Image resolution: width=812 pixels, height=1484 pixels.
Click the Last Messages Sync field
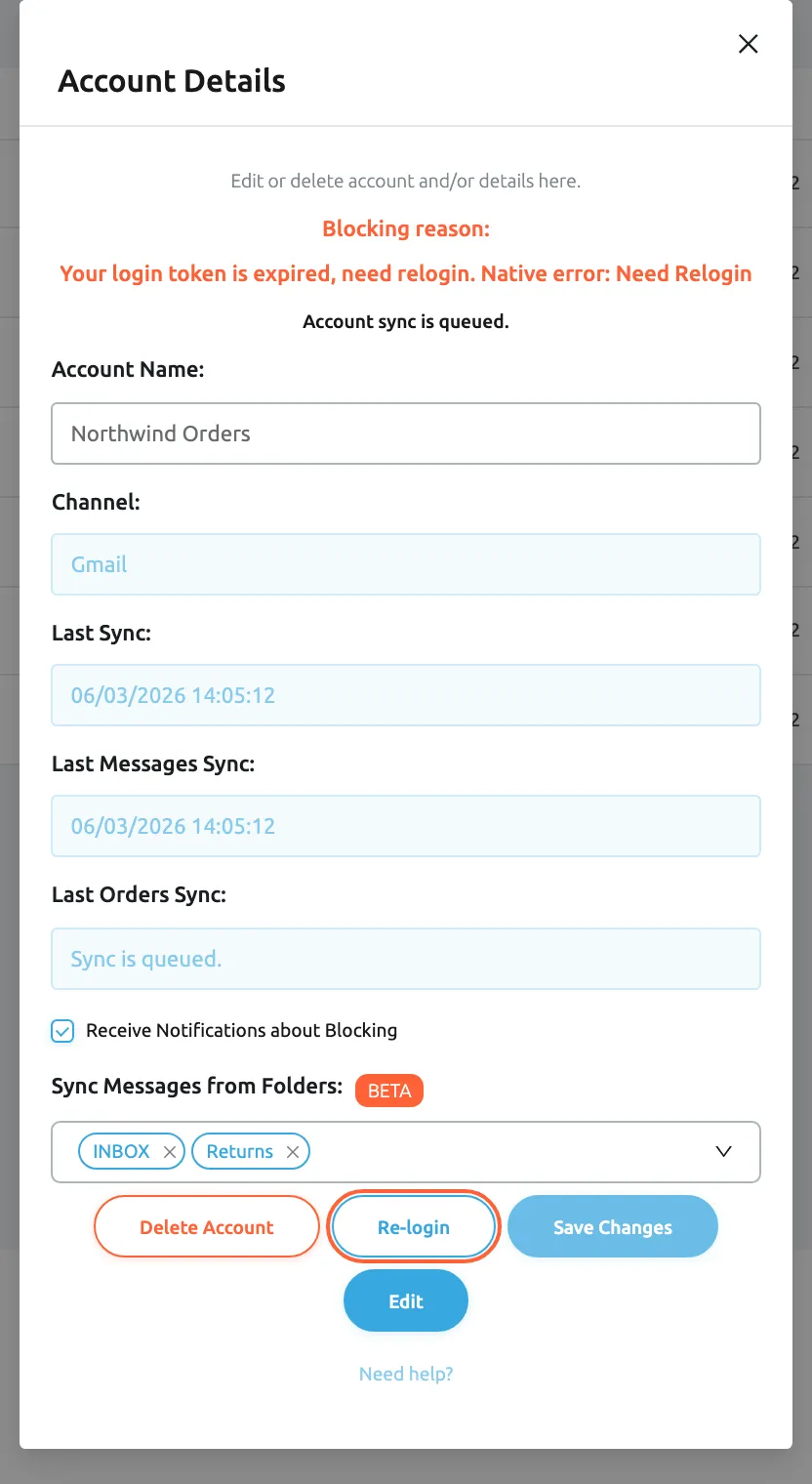point(406,826)
